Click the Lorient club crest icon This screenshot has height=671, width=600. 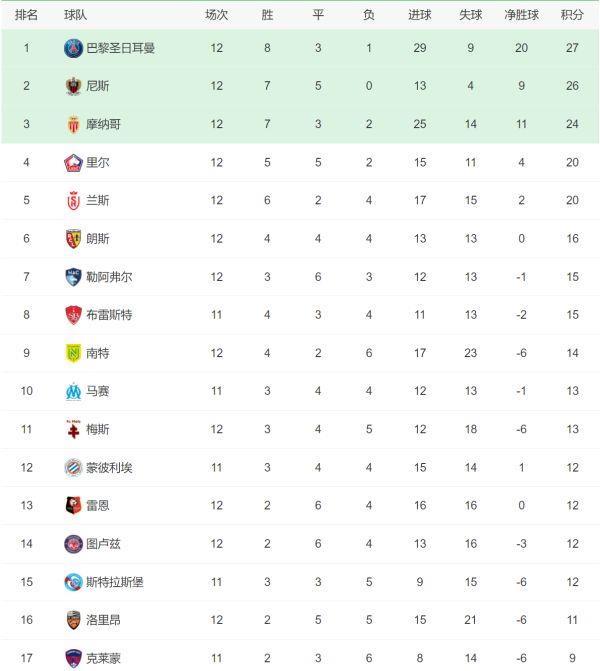point(73,620)
